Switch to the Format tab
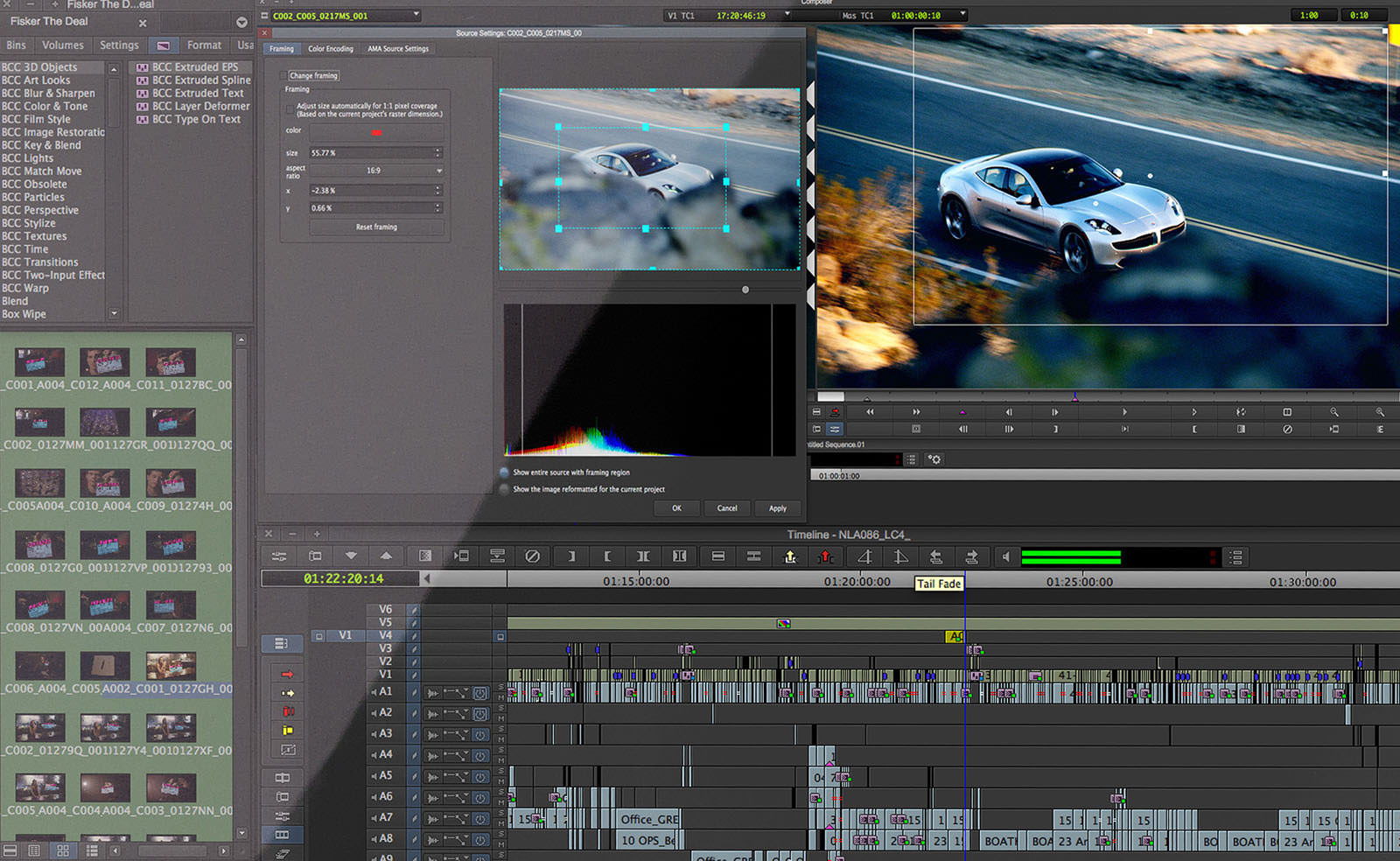This screenshot has width=1400, height=861. point(204,45)
